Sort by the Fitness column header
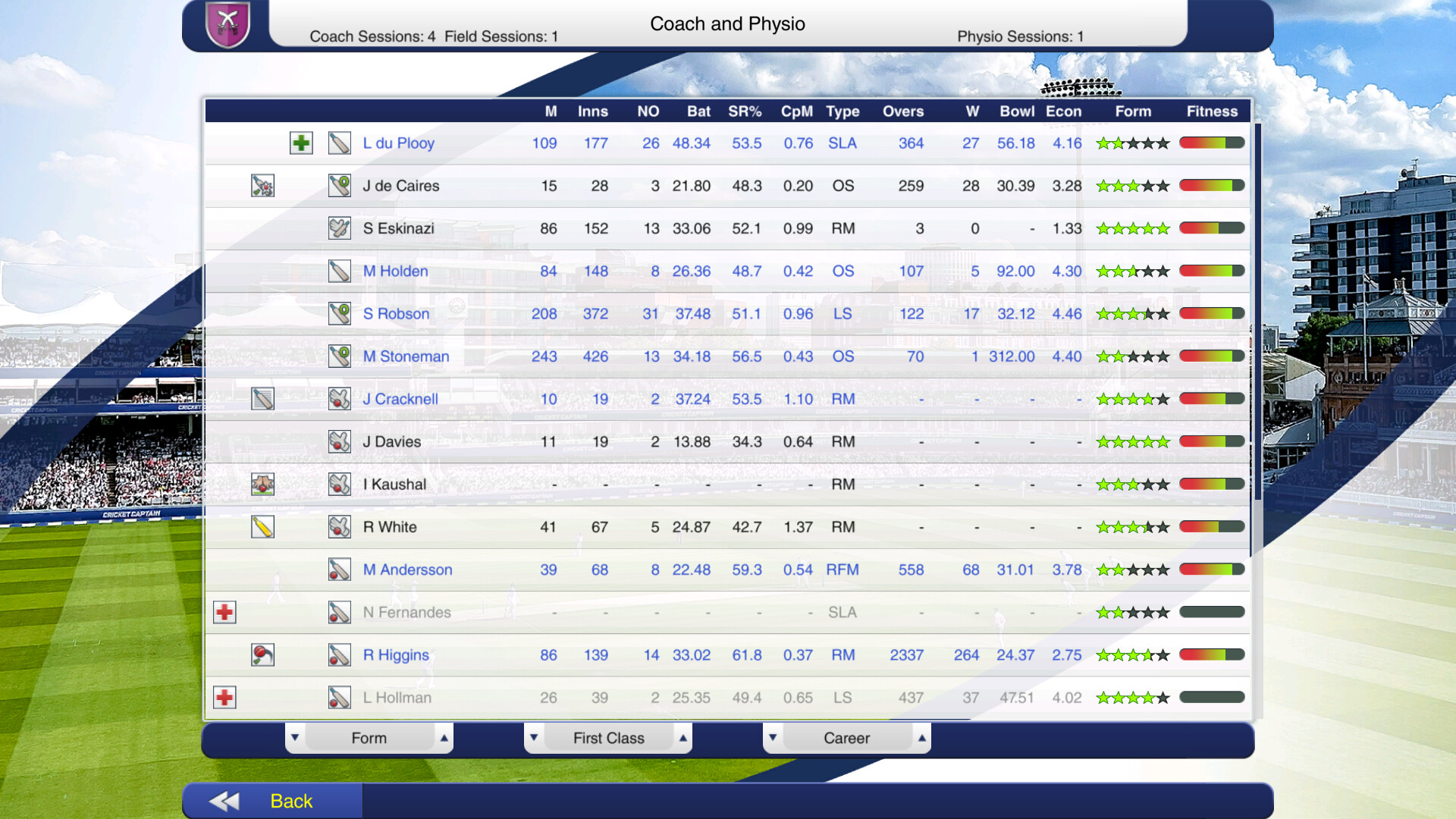The height and width of the screenshot is (819, 1456). 1212,111
